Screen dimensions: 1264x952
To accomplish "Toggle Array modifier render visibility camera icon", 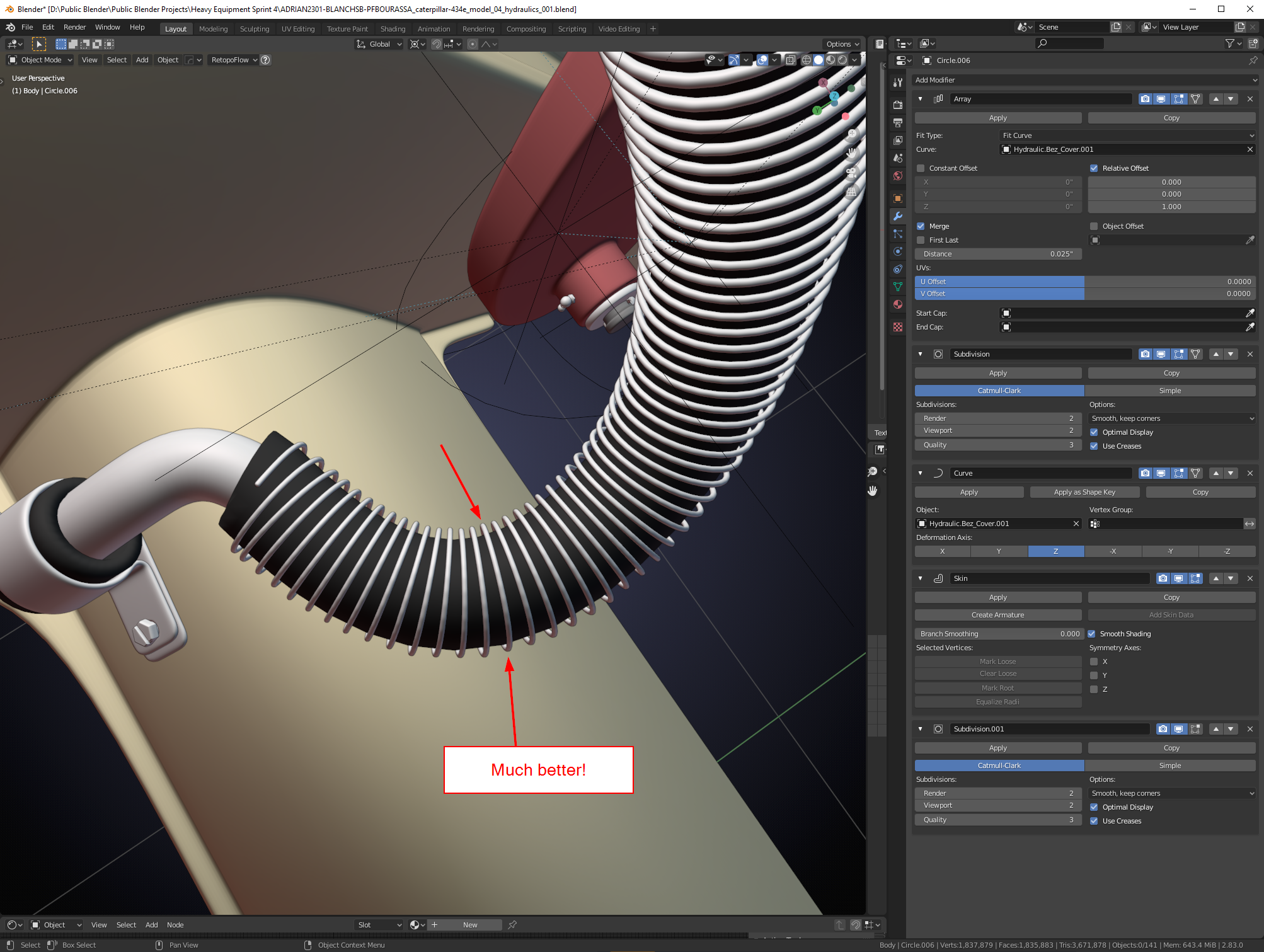I will 1145,99.
